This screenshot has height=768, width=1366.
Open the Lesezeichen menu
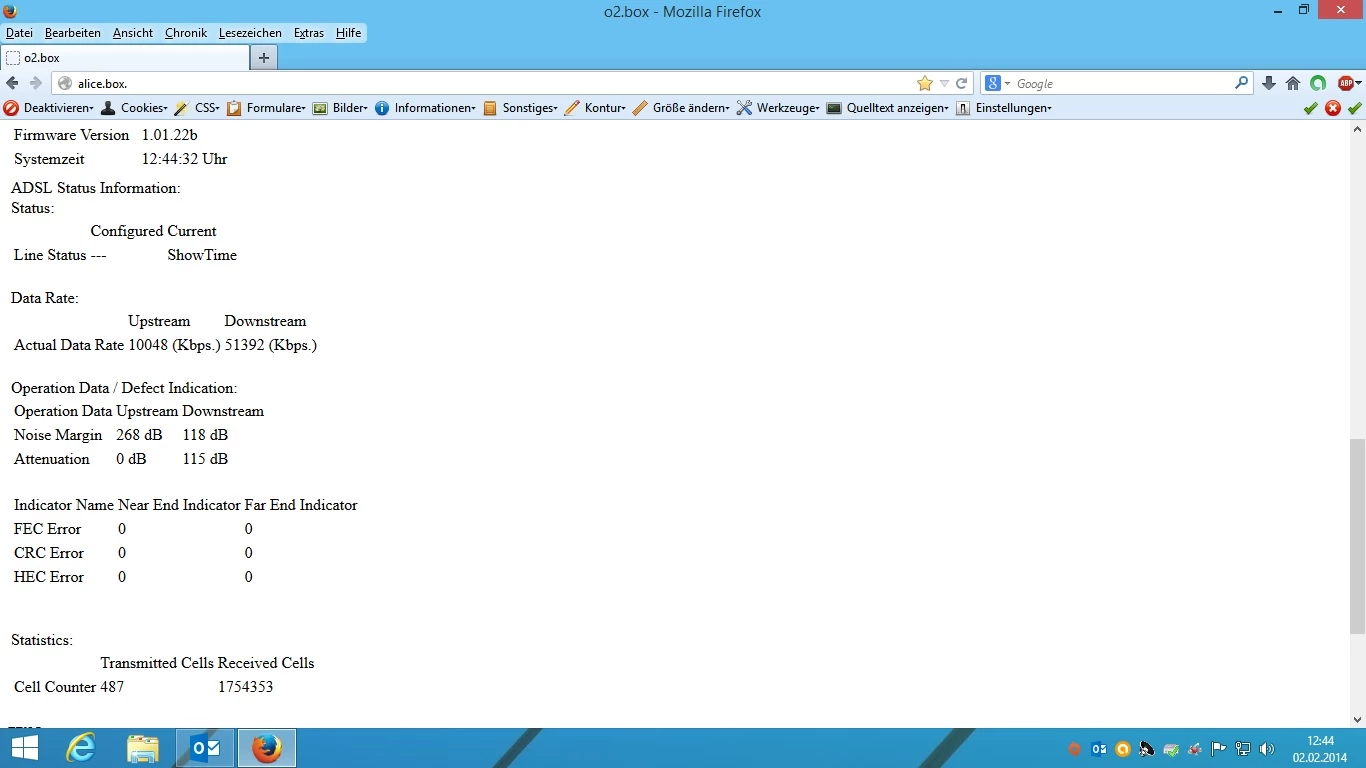(x=250, y=33)
